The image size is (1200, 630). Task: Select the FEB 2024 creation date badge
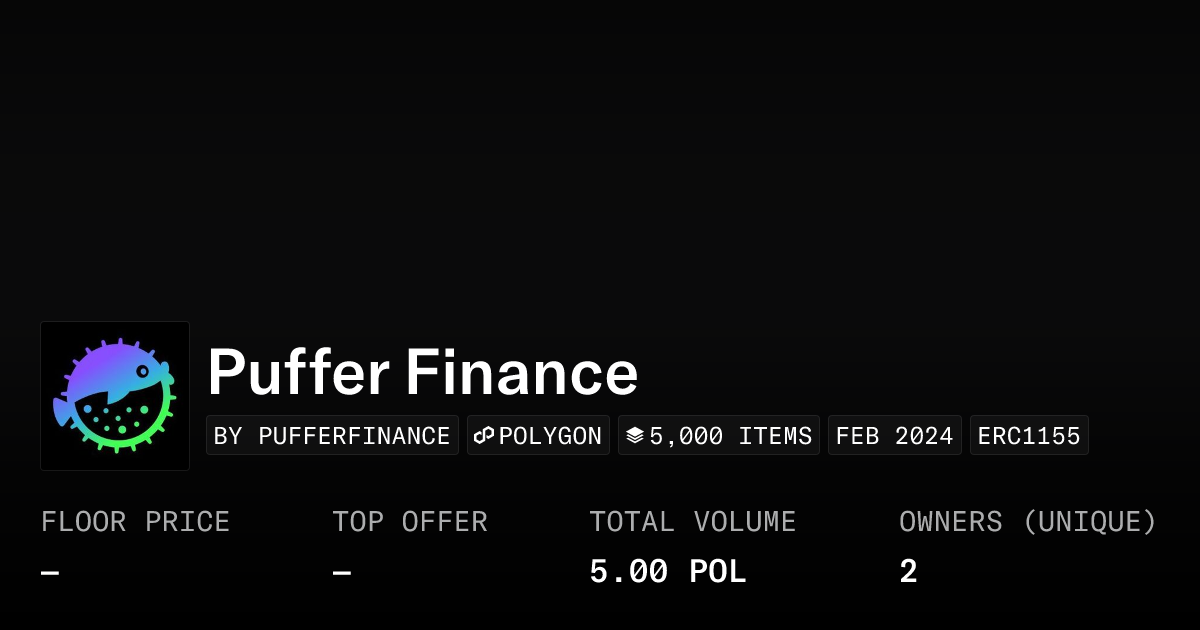tap(894, 436)
